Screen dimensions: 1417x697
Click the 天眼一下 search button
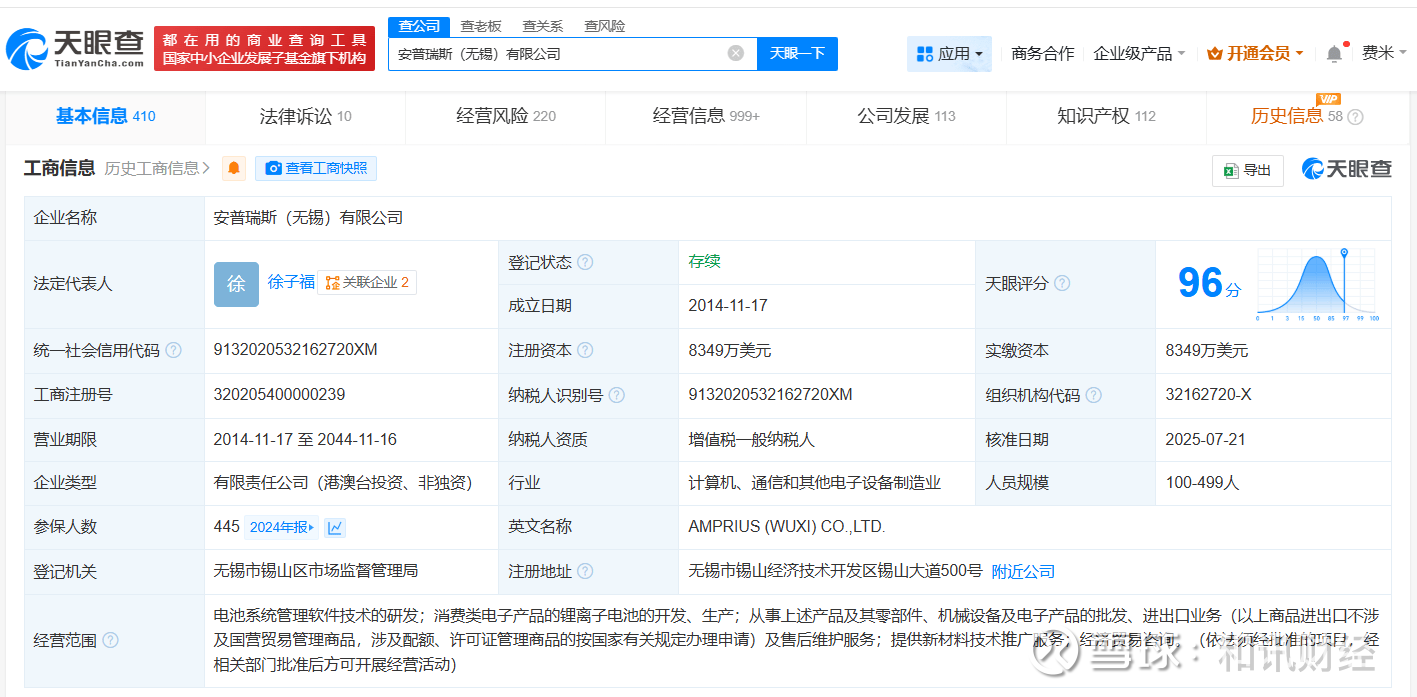point(797,53)
